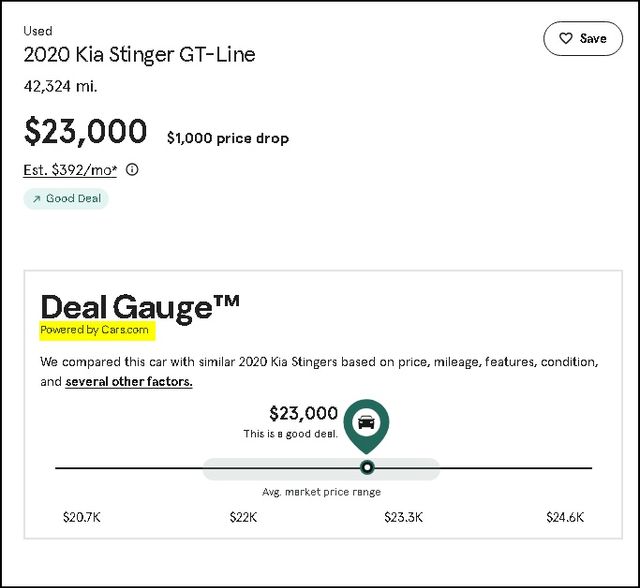Open the Est. $392/mo payment link
This screenshot has width=640, height=588.
70,170
